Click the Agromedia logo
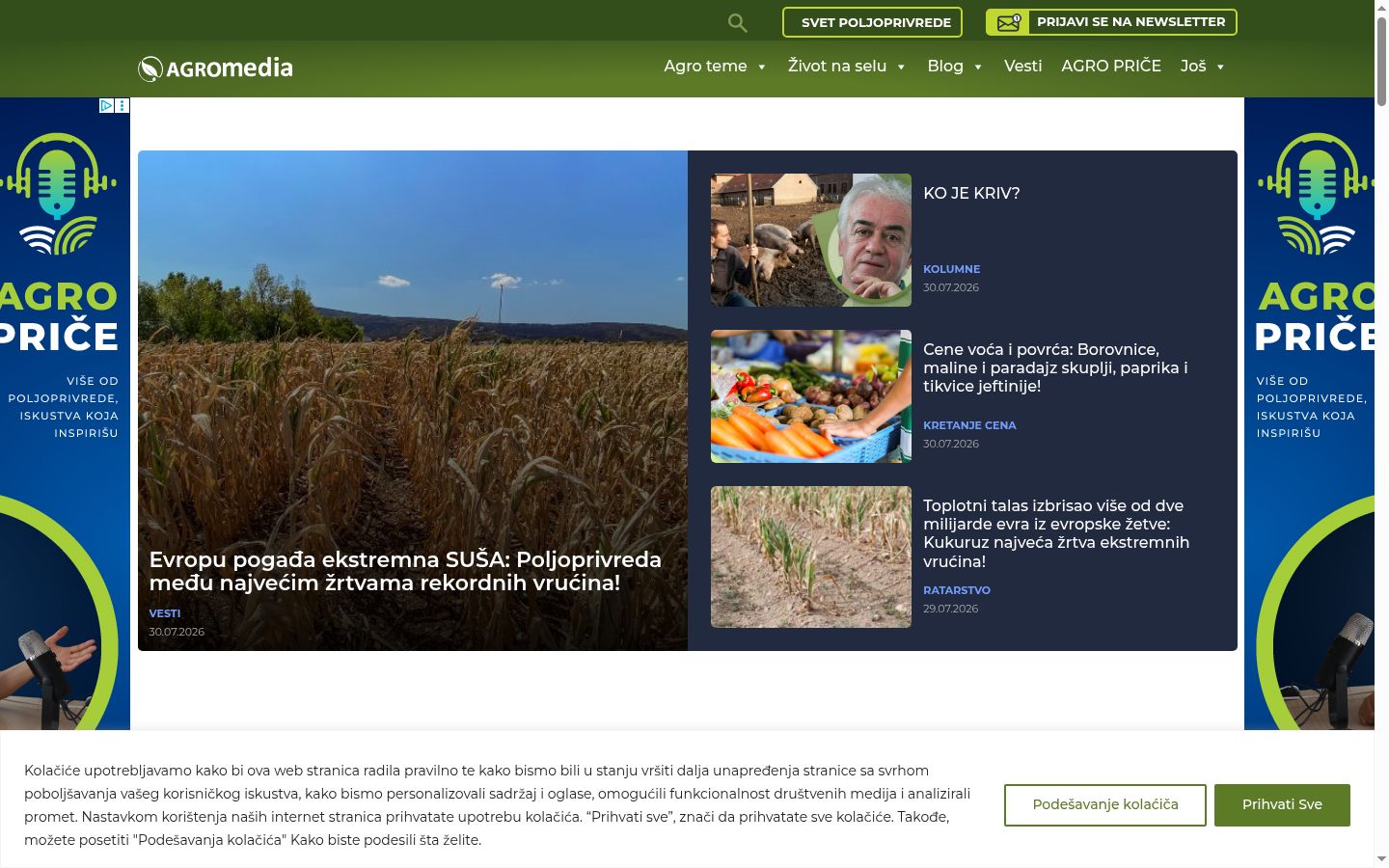The image size is (1389, 868). [x=215, y=68]
